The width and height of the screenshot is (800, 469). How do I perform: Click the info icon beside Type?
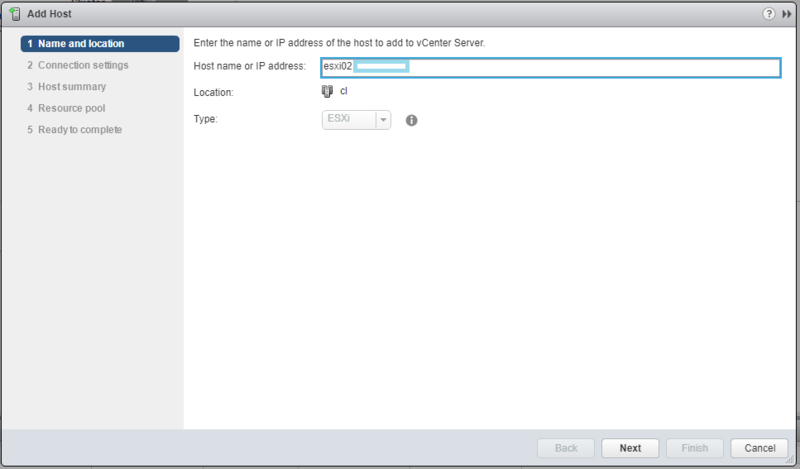tap(411, 120)
